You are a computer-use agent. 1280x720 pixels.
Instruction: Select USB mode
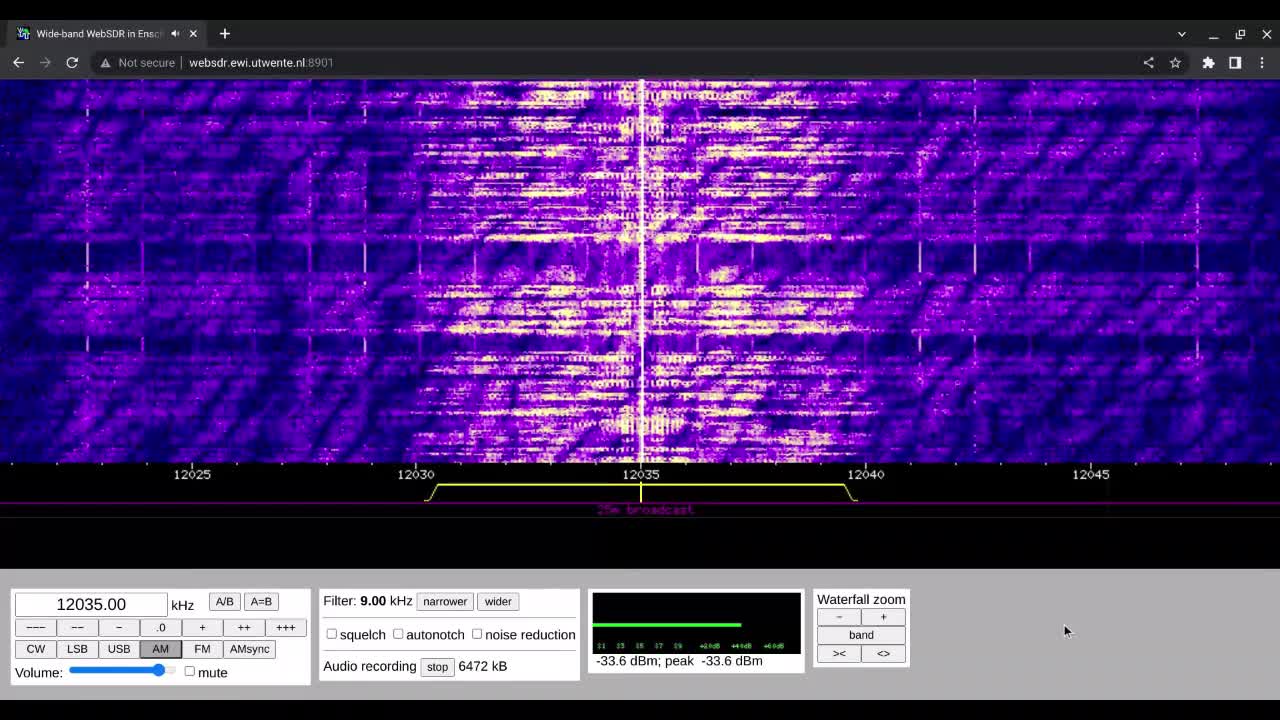[x=118, y=649]
